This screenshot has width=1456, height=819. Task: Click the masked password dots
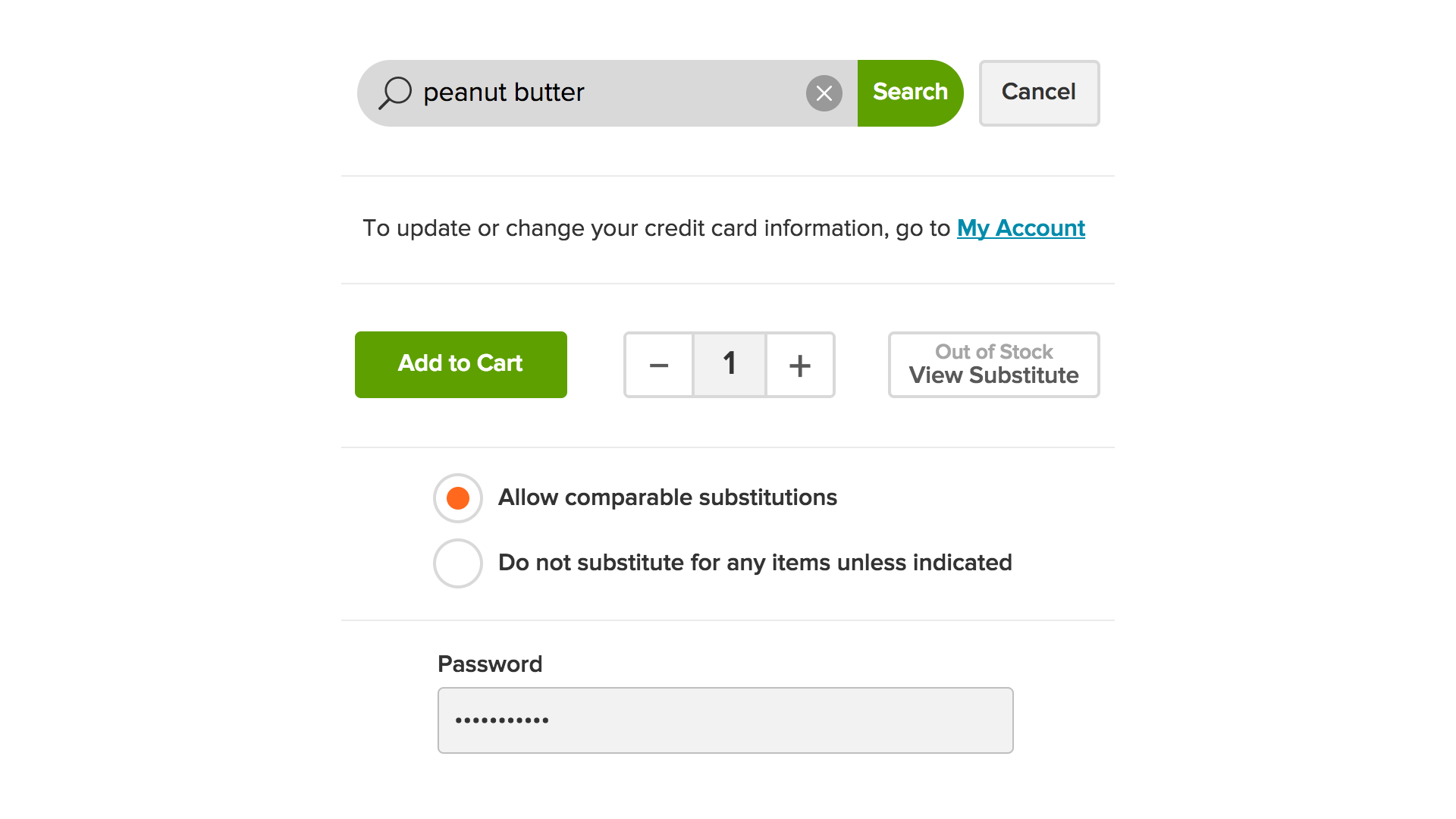(x=502, y=720)
